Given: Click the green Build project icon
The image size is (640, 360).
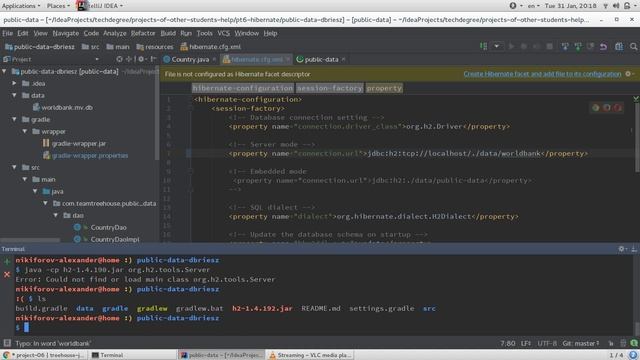Looking at the screenshot, I should click(x=484, y=47).
